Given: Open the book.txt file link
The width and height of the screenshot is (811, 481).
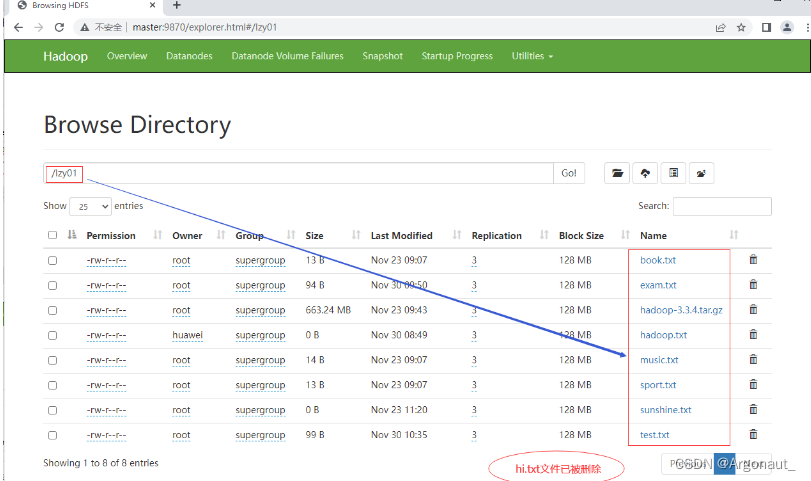Looking at the screenshot, I should [x=658, y=260].
